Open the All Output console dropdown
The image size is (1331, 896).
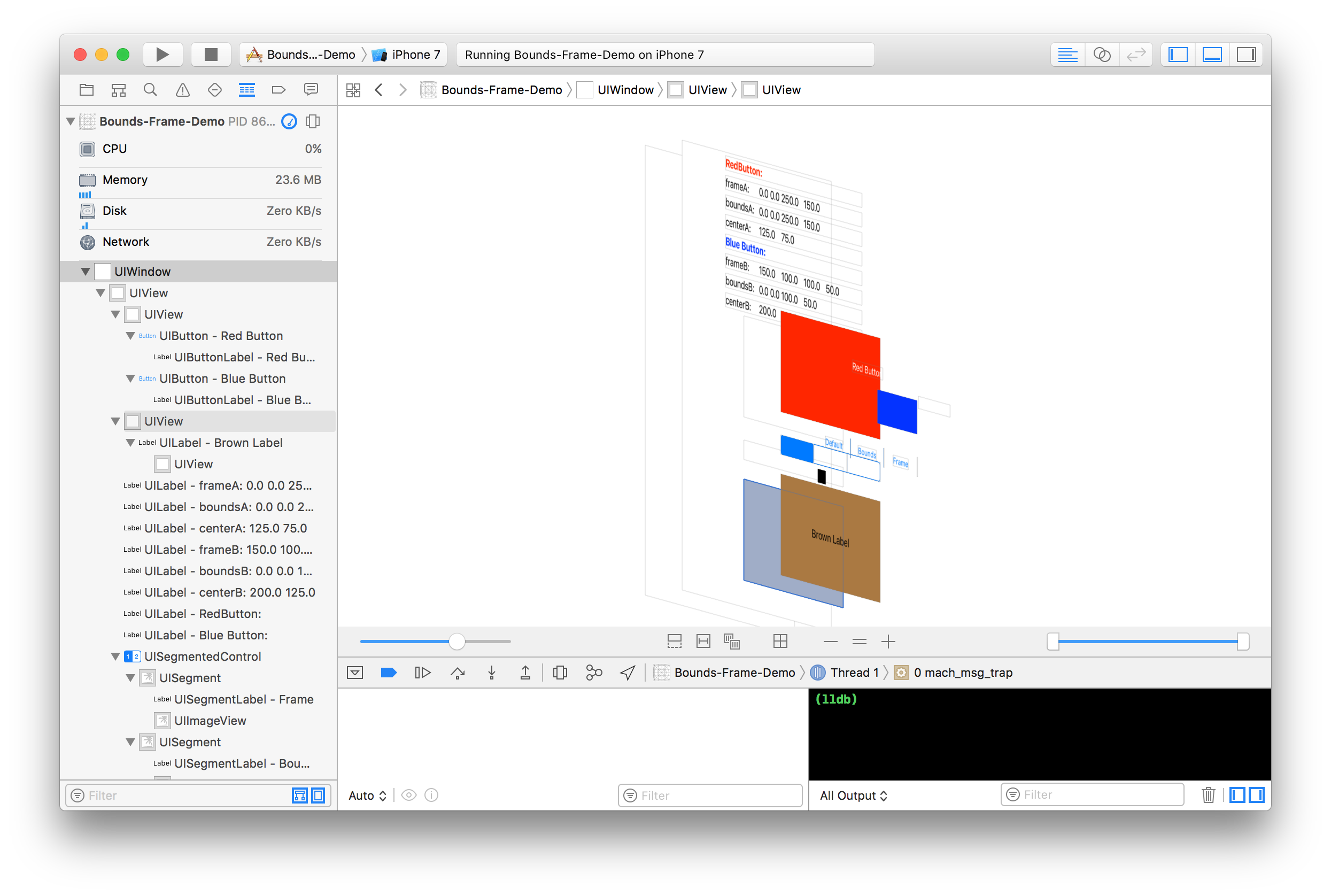[x=854, y=795]
